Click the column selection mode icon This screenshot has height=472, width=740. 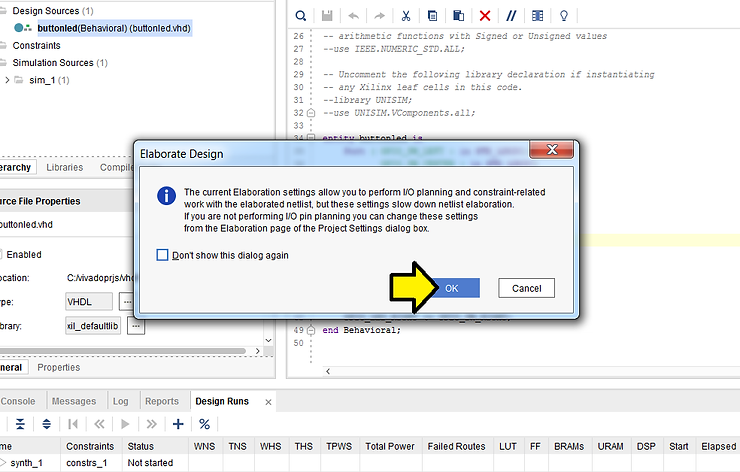tap(538, 16)
